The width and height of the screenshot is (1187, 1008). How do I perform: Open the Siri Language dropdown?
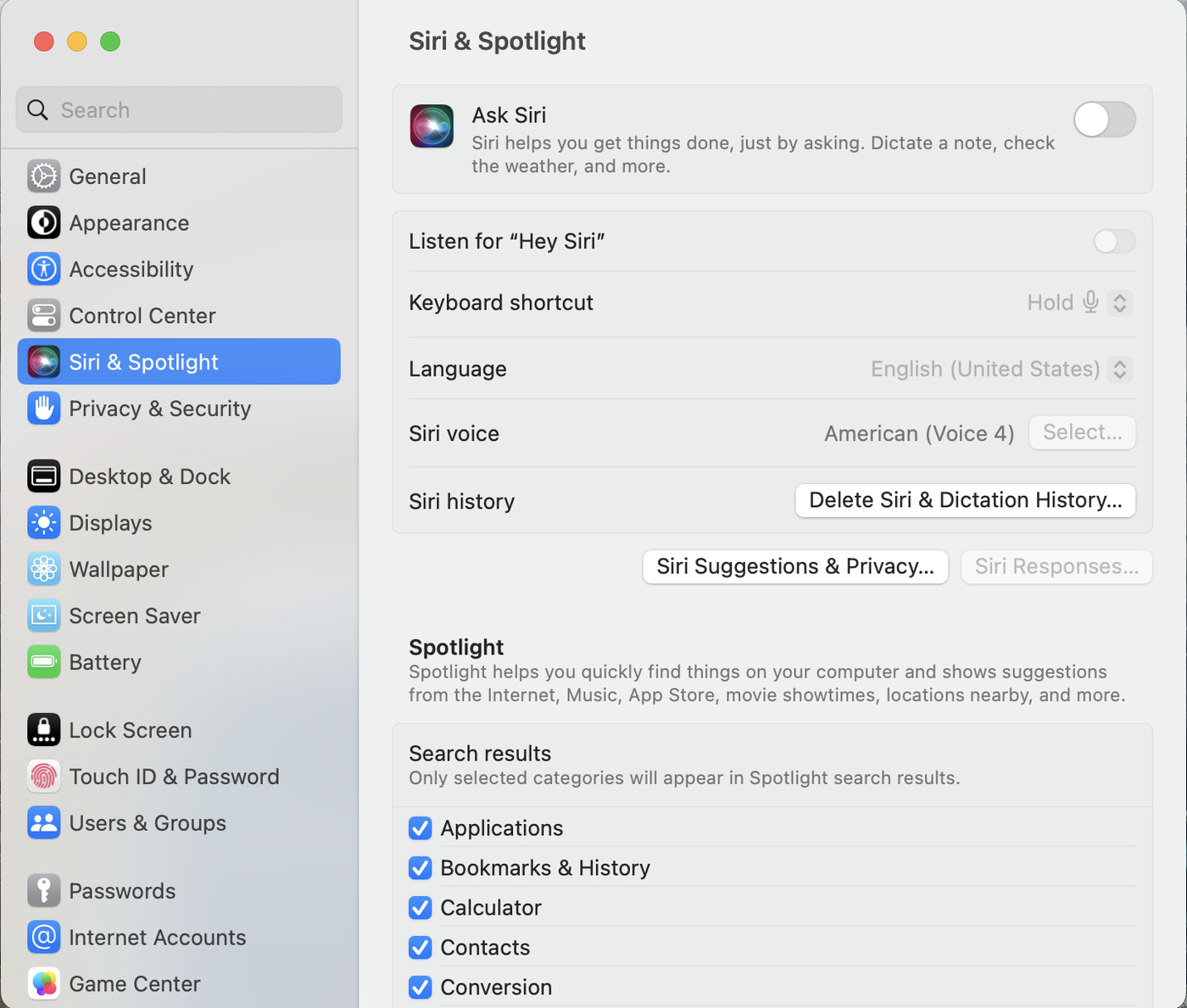point(1119,370)
